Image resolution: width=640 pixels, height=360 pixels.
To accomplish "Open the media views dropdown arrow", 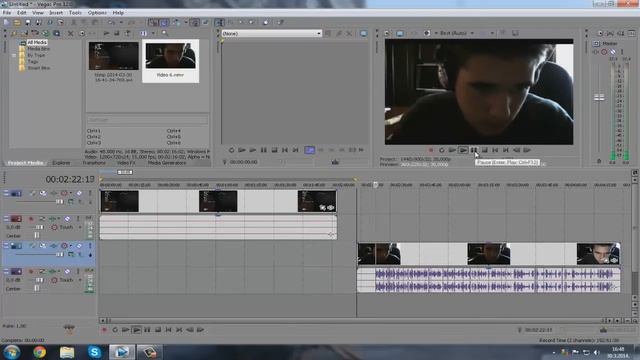I will point(153,33).
